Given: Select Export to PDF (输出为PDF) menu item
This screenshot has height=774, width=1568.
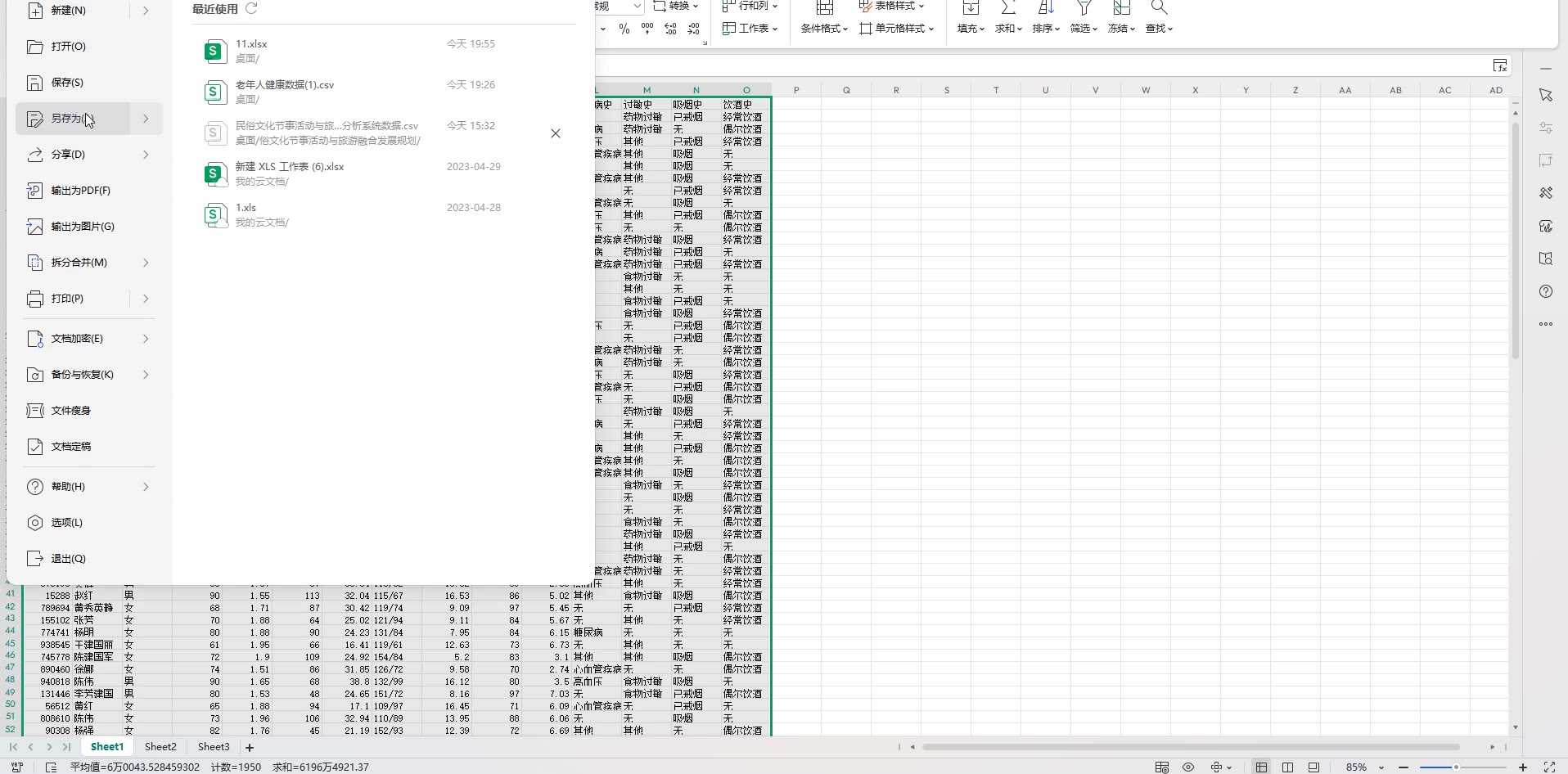Looking at the screenshot, I should (80, 191).
